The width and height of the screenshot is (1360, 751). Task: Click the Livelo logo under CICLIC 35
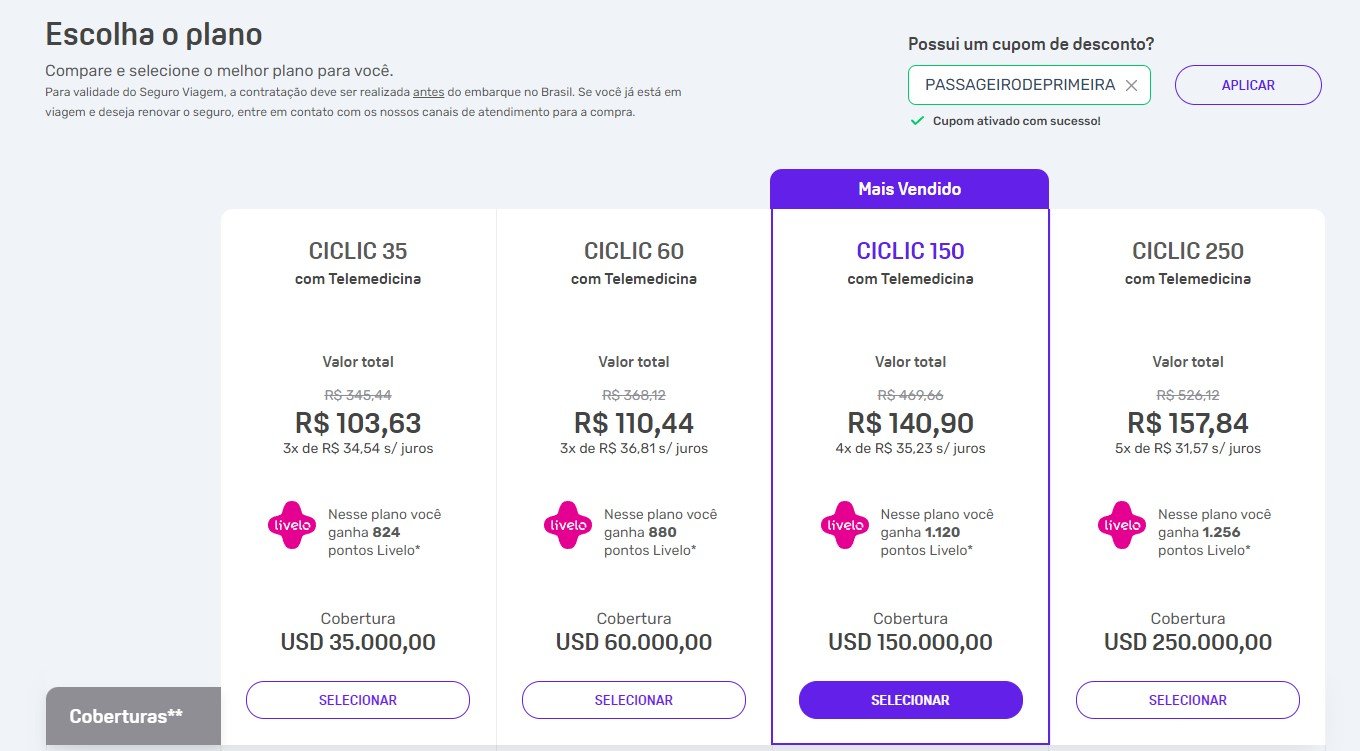[x=292, y=525]
